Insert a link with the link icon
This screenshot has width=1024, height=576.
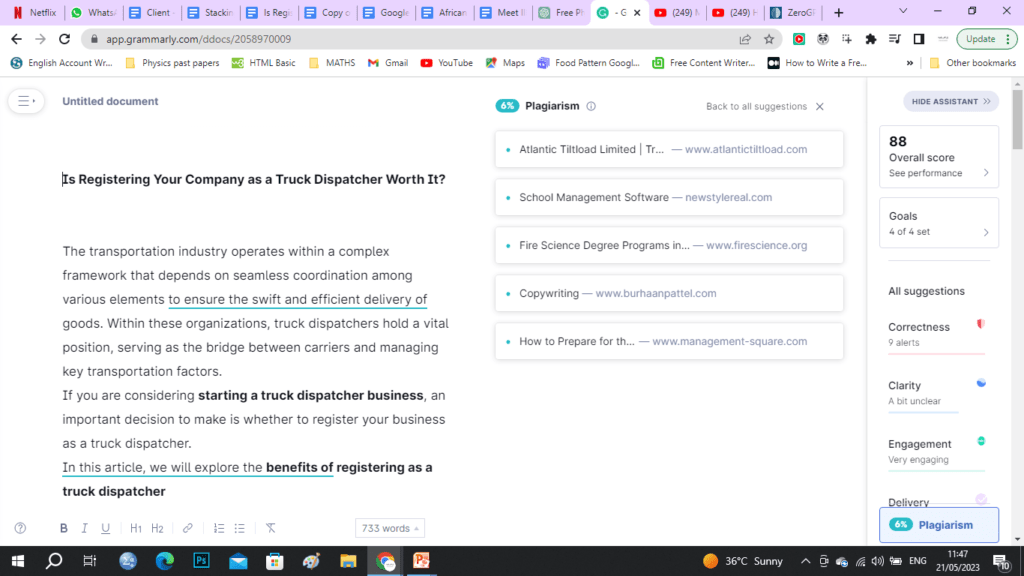click(x=188, y=528)
